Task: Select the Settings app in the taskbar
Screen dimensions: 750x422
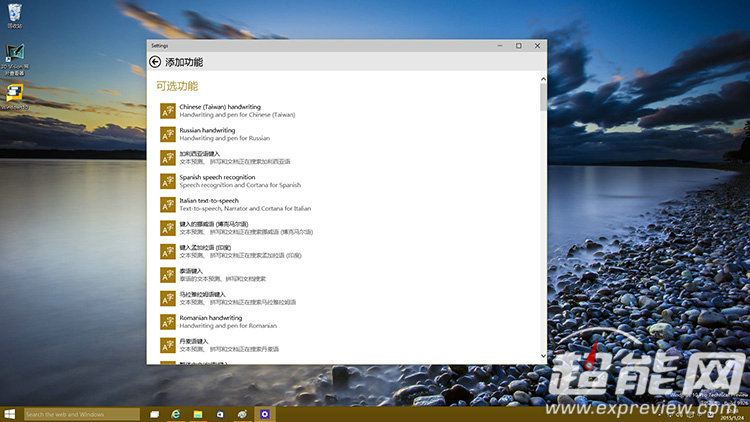Action: pos(264,414)
